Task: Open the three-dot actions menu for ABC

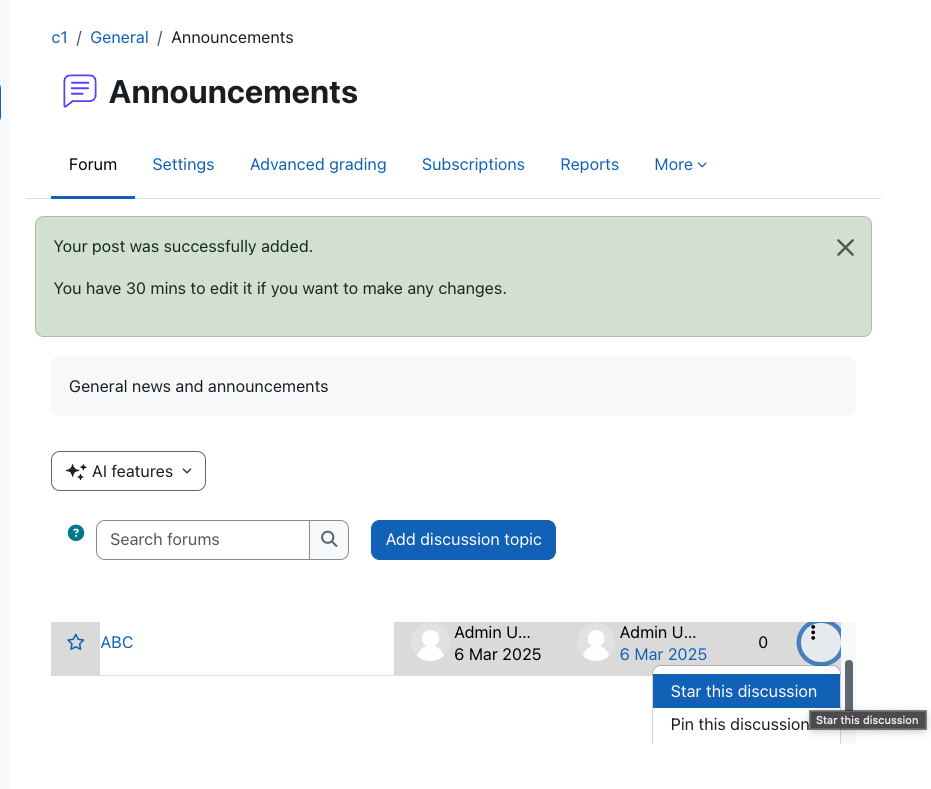Action: tap(819, 642)
